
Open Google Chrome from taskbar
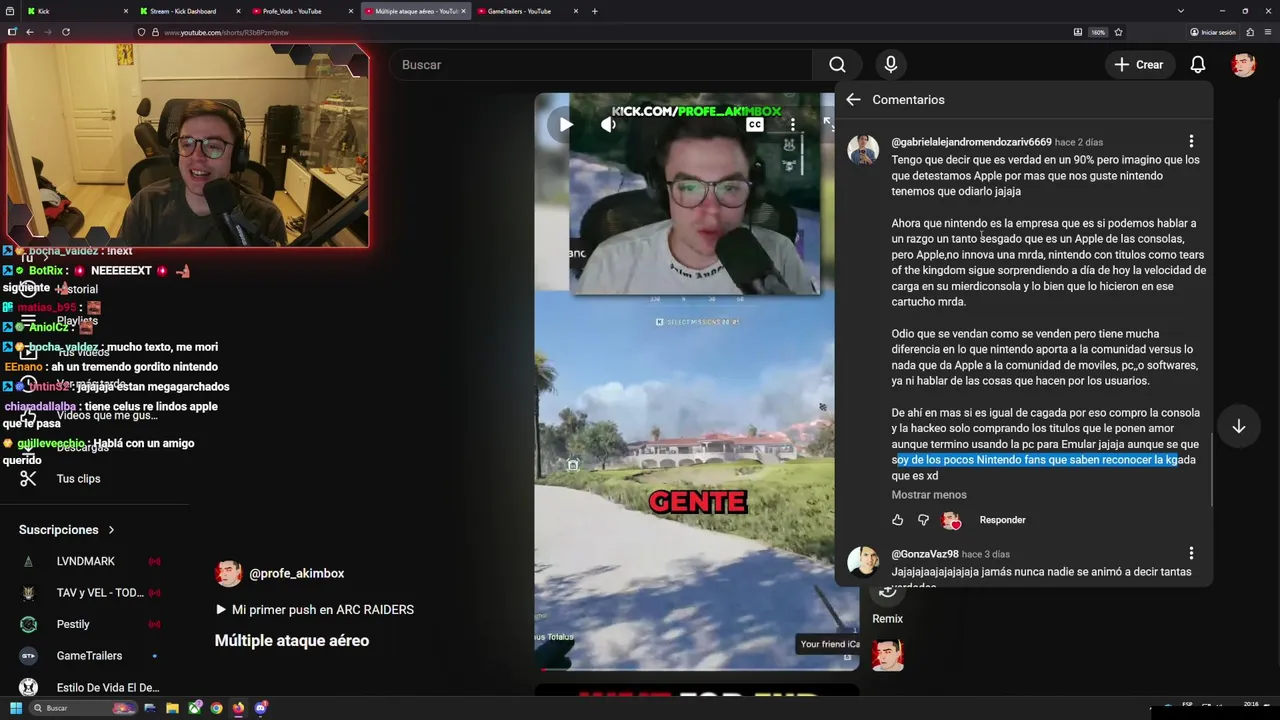[216, 708]
